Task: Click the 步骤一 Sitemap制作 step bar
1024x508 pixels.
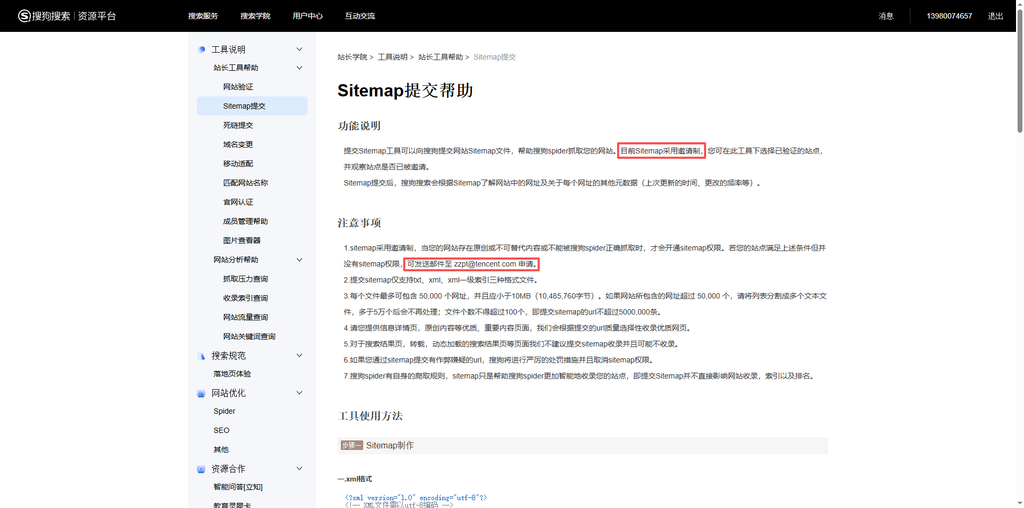Action: tap(583, 445)
